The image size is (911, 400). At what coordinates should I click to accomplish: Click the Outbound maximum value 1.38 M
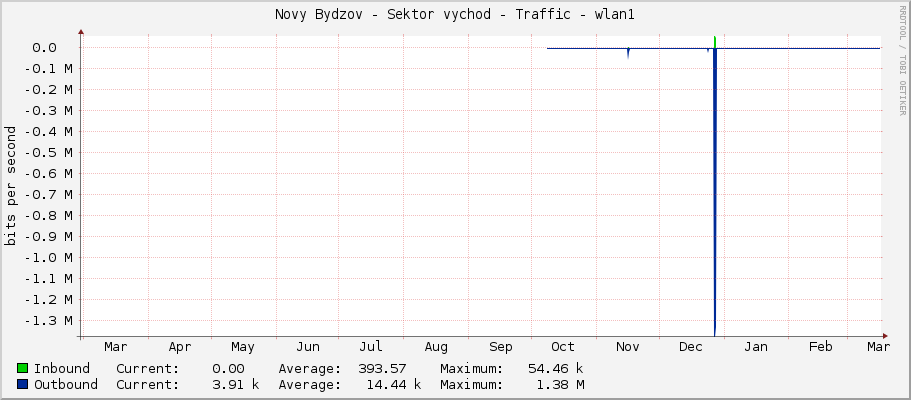coord(560,384)
